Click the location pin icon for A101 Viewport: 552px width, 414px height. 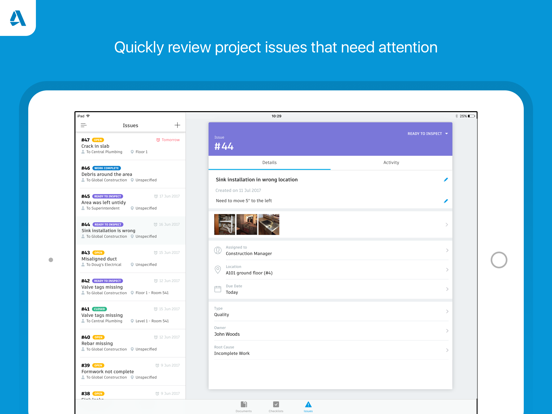[218, 270]
